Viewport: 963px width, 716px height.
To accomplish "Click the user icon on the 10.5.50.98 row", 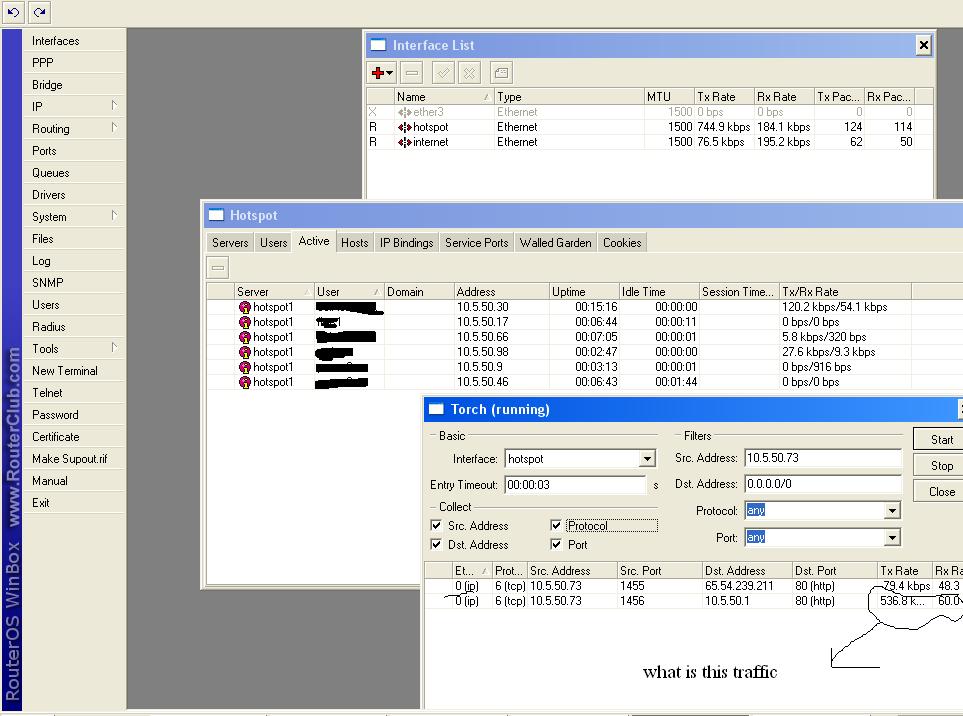I will point(244,352).
